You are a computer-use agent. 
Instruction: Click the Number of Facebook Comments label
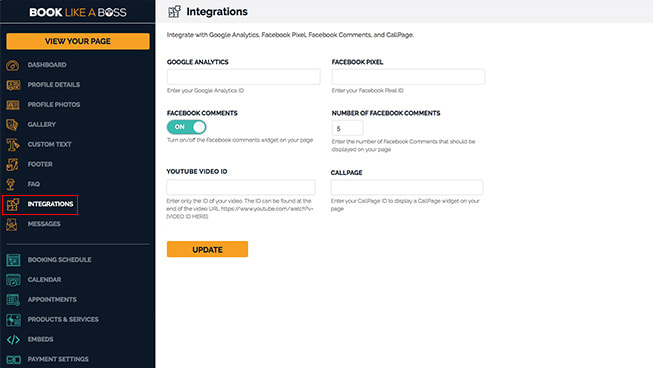[386, 113]
